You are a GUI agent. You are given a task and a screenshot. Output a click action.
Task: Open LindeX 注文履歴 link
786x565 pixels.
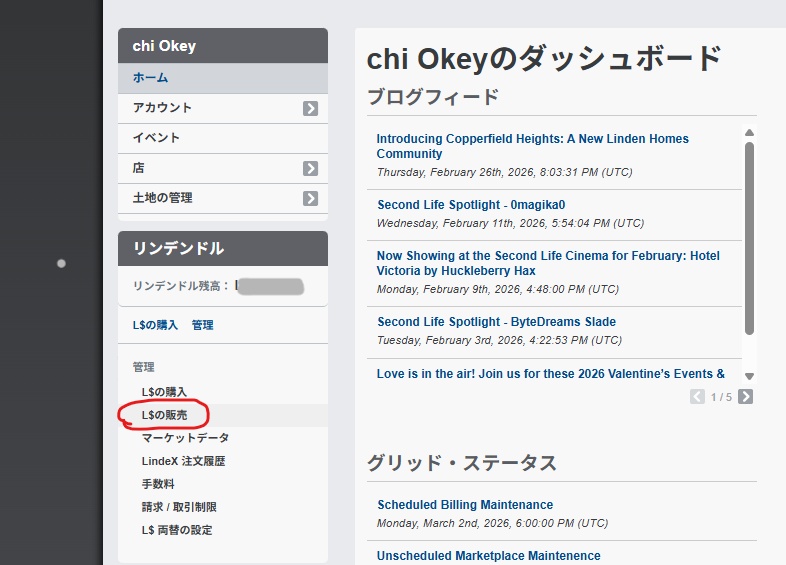[x=183, y=461]
